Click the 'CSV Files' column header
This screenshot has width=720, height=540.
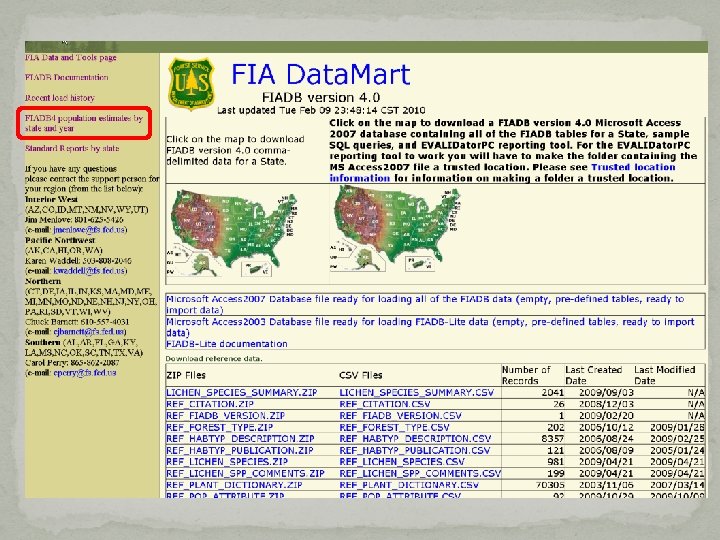coord(360,375)
